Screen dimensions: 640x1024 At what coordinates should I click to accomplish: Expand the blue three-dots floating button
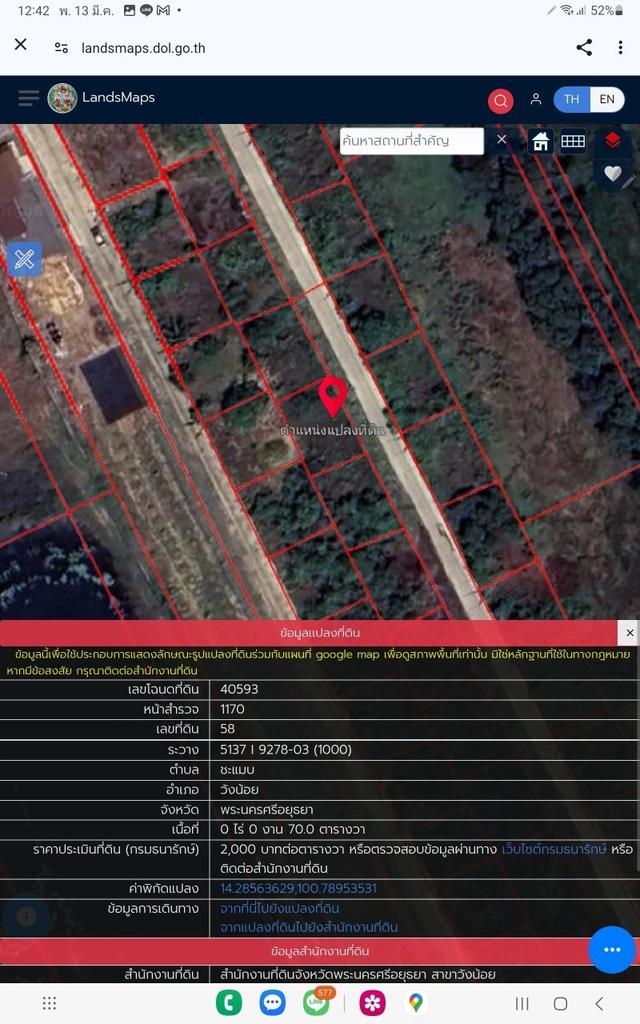(x=612, y=949)
